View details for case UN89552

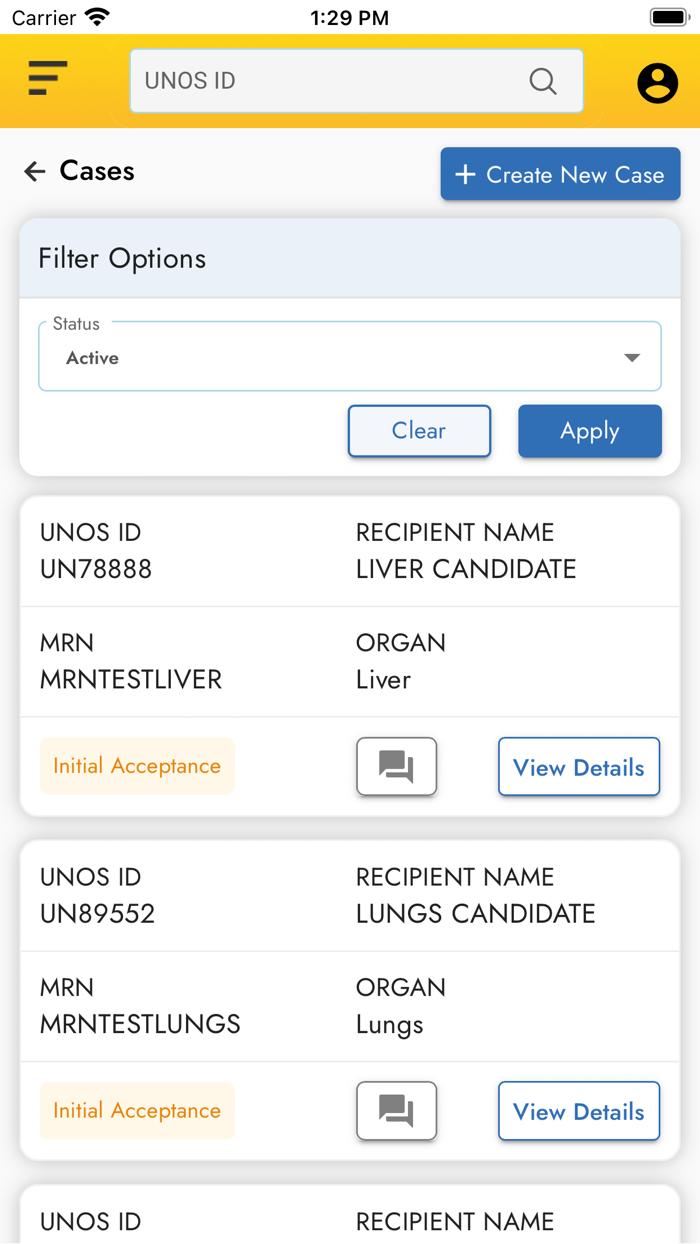(578, 1111)
